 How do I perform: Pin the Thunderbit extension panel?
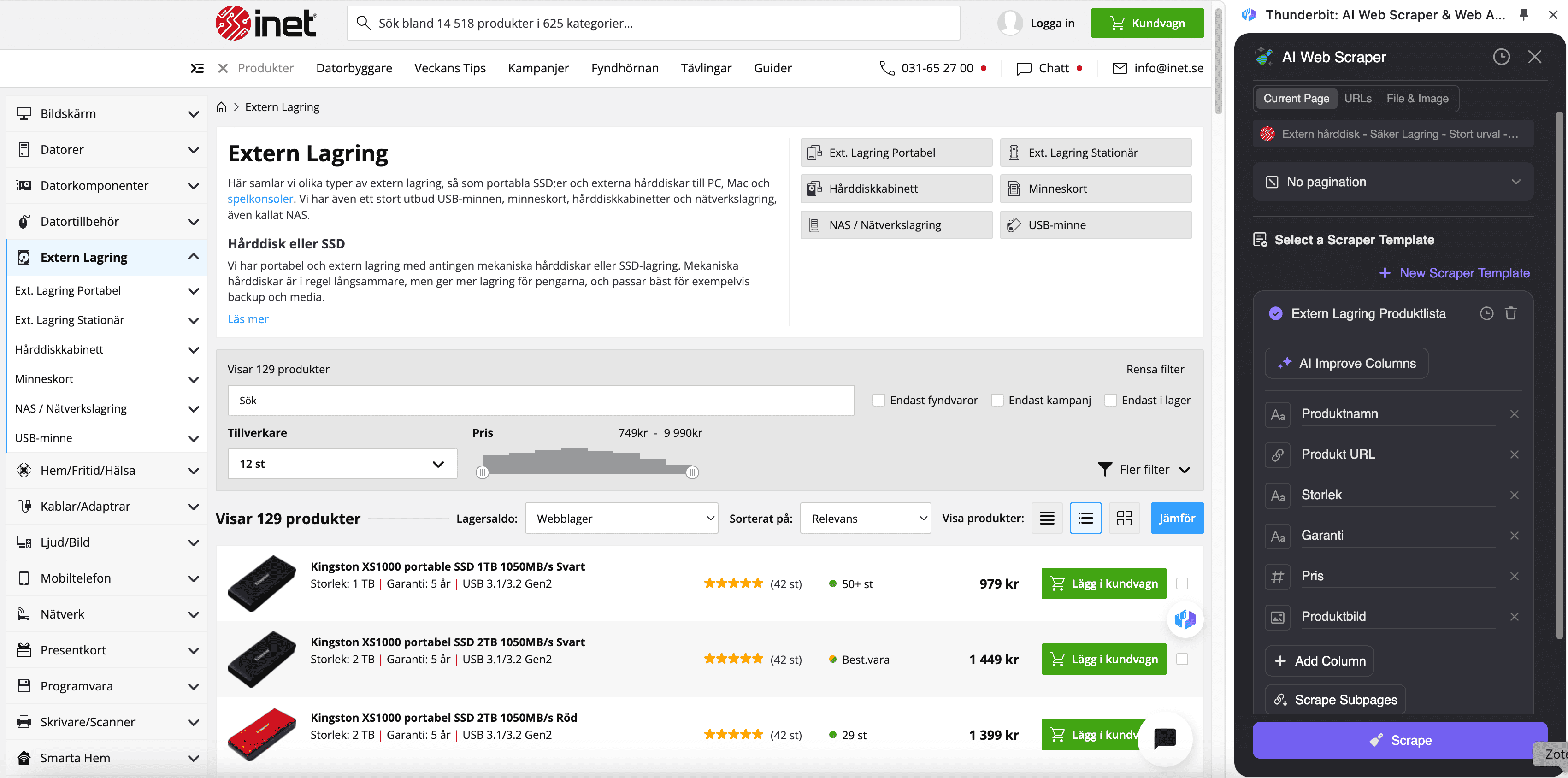click(1524, 15)
